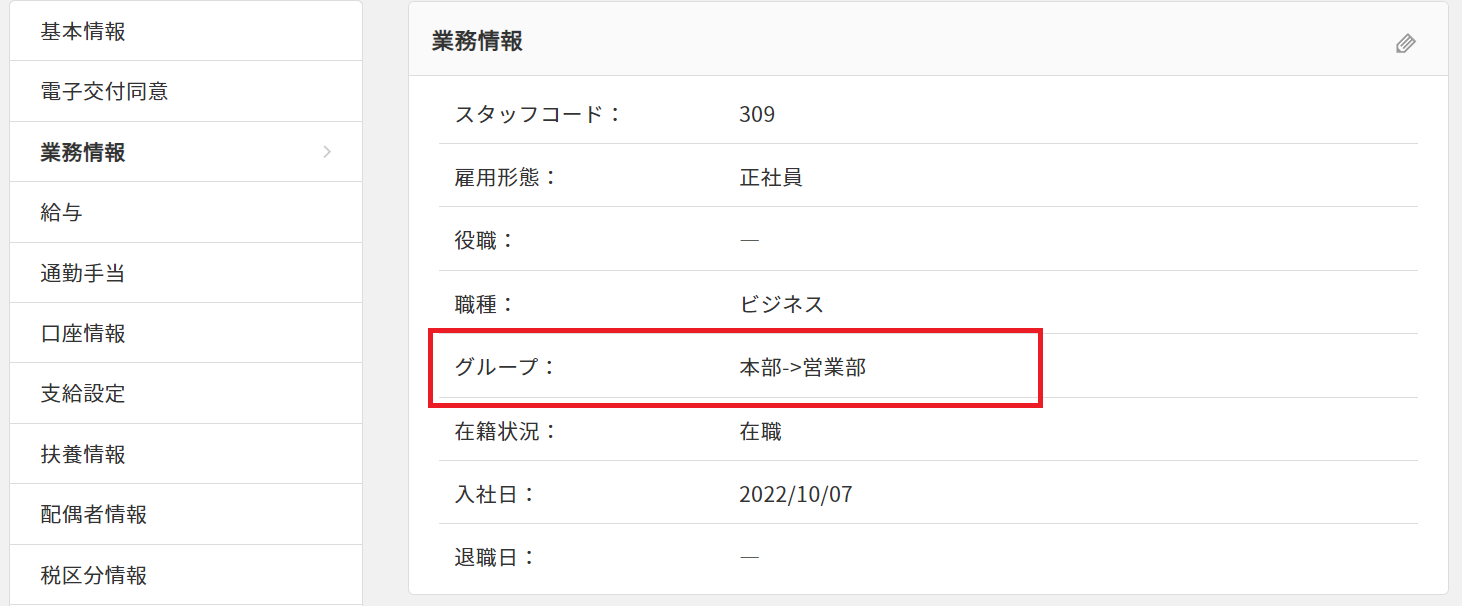Select the 口座情報 sidebar item
The image size is (1462, 606).
click(83, 333)
